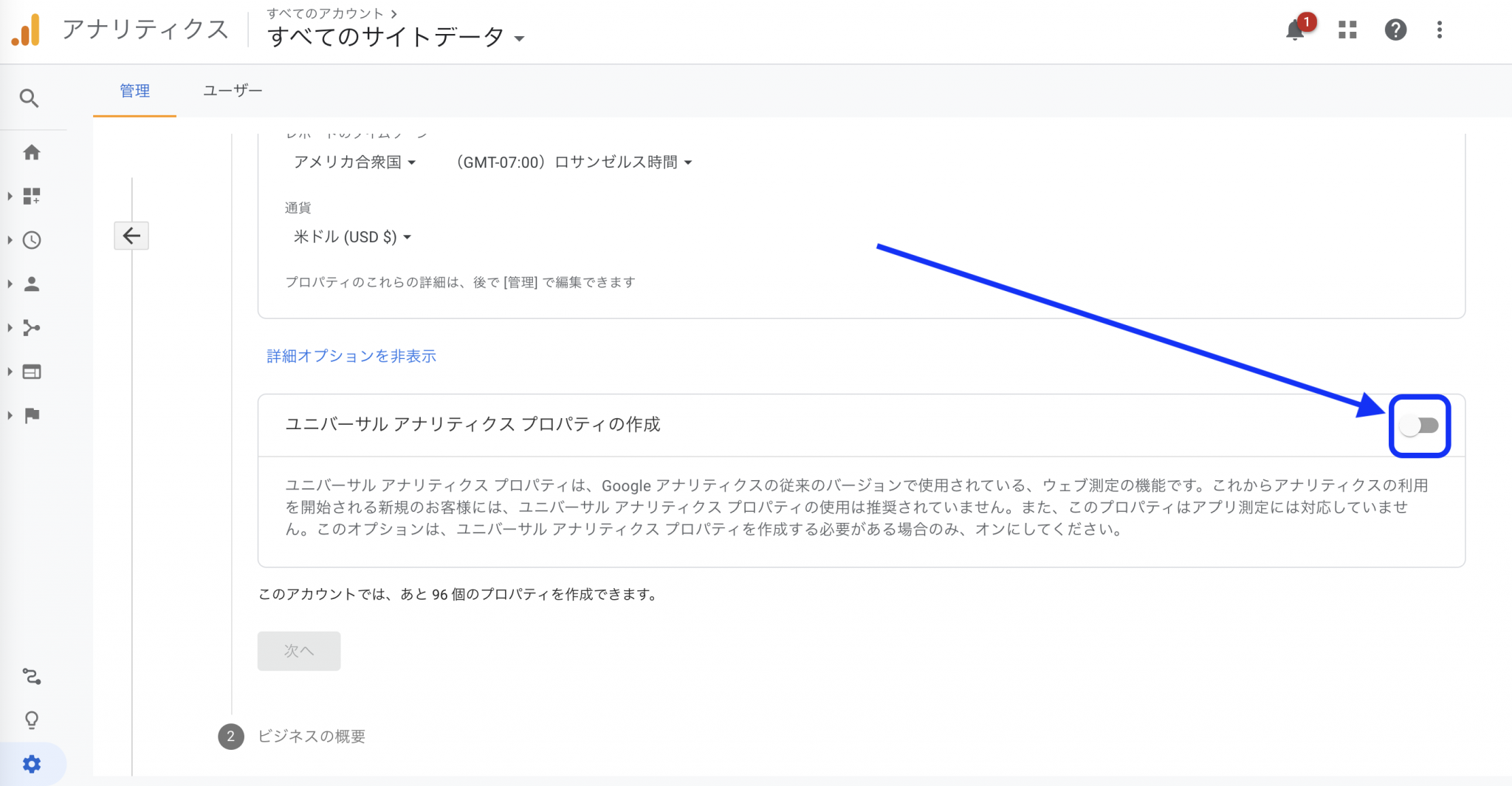Open the Realtime clock icon
Screen dimensions: 1512x786
click(x=31, y=240)
